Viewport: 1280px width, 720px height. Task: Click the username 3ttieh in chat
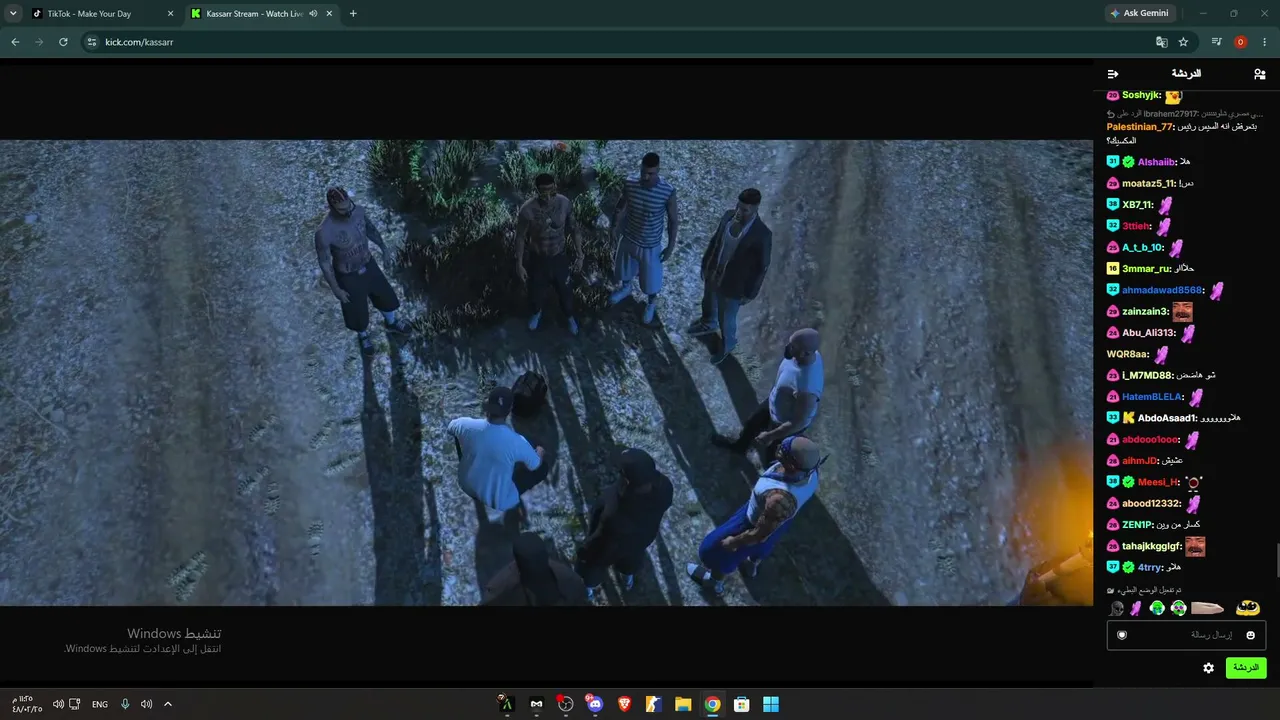tap(1137, 227)
